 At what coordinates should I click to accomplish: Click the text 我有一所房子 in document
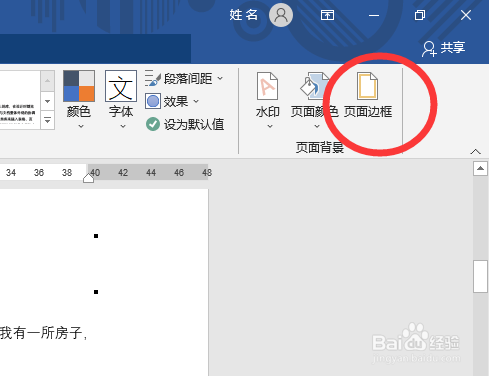tap(41, 333)
